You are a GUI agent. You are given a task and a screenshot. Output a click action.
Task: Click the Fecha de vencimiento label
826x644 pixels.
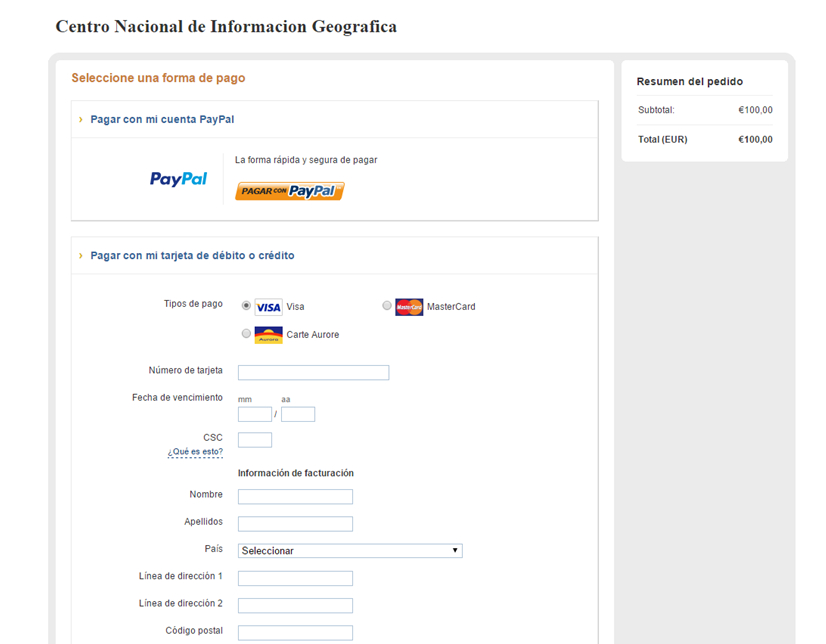coord(178,398)
